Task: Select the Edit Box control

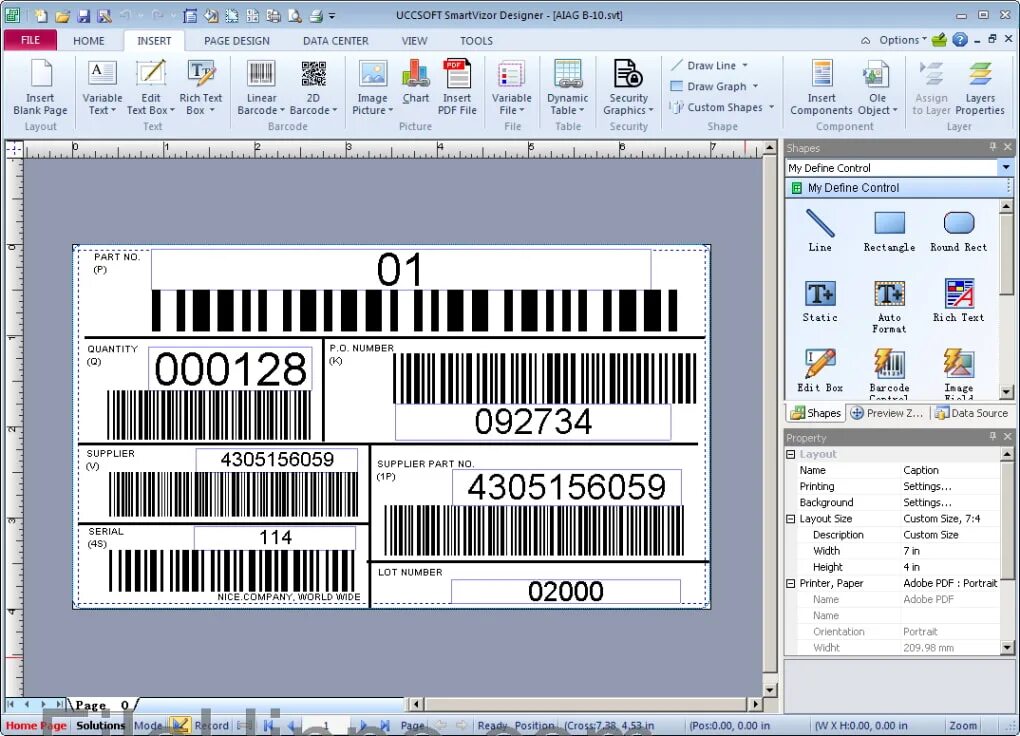Action: [x=820, y=371]
